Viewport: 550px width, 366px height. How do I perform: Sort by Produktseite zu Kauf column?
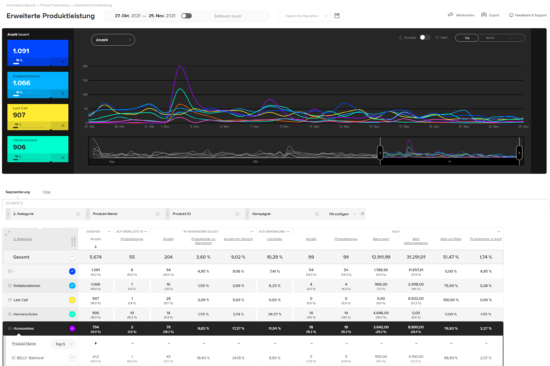coord(485,239)
